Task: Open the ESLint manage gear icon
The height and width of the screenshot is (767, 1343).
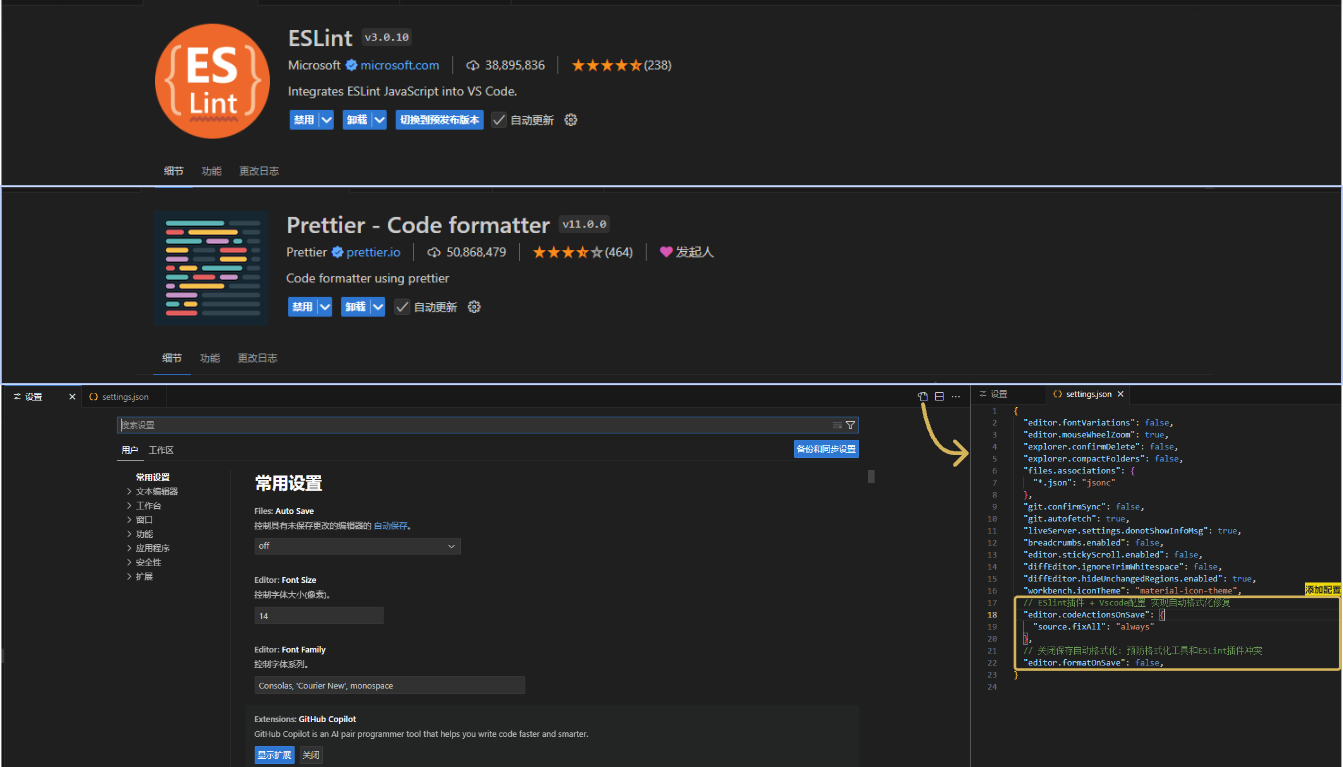Action: [x=571, y=120]
